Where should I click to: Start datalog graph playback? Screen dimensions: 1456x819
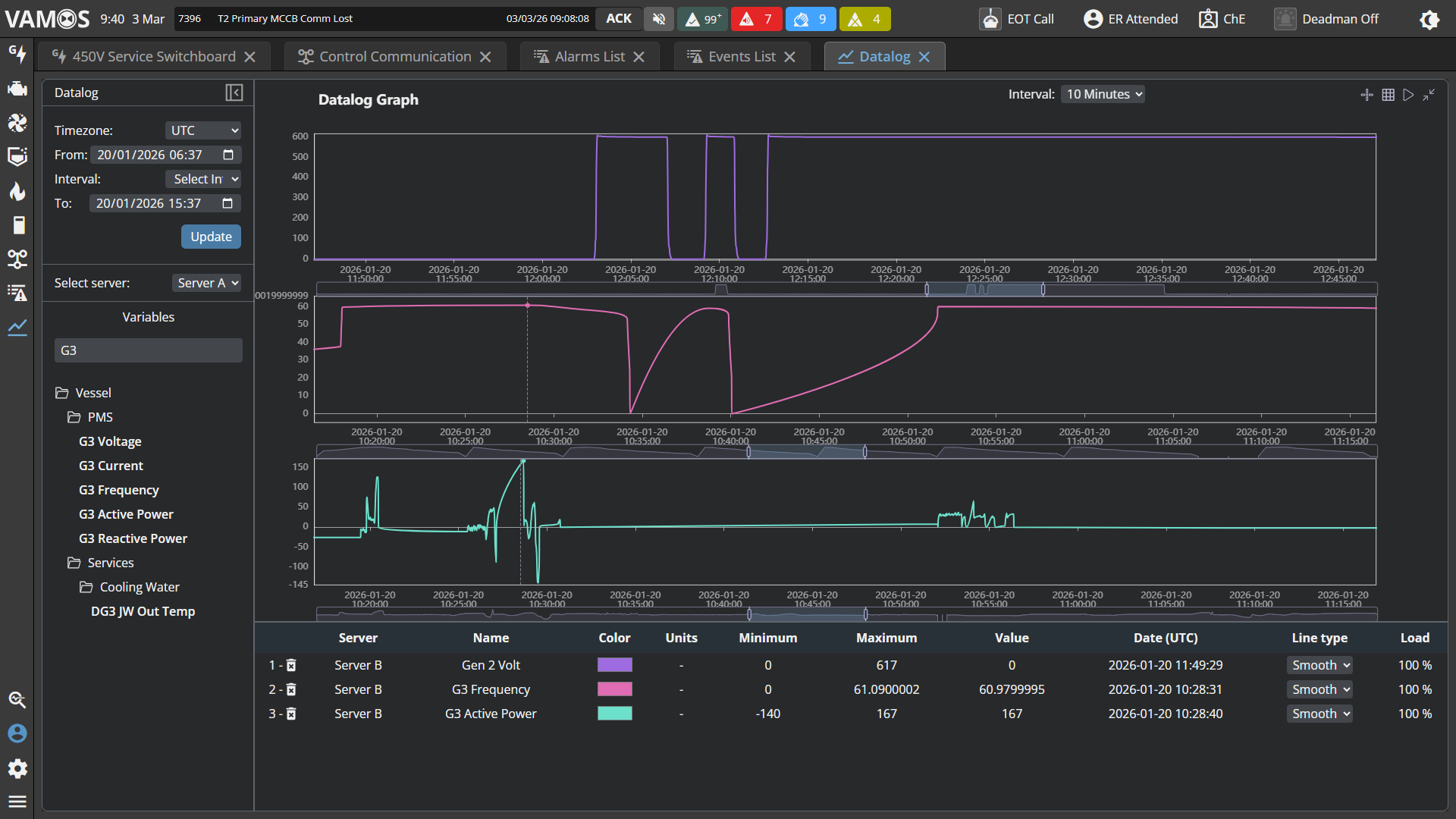coord(1408,95)
